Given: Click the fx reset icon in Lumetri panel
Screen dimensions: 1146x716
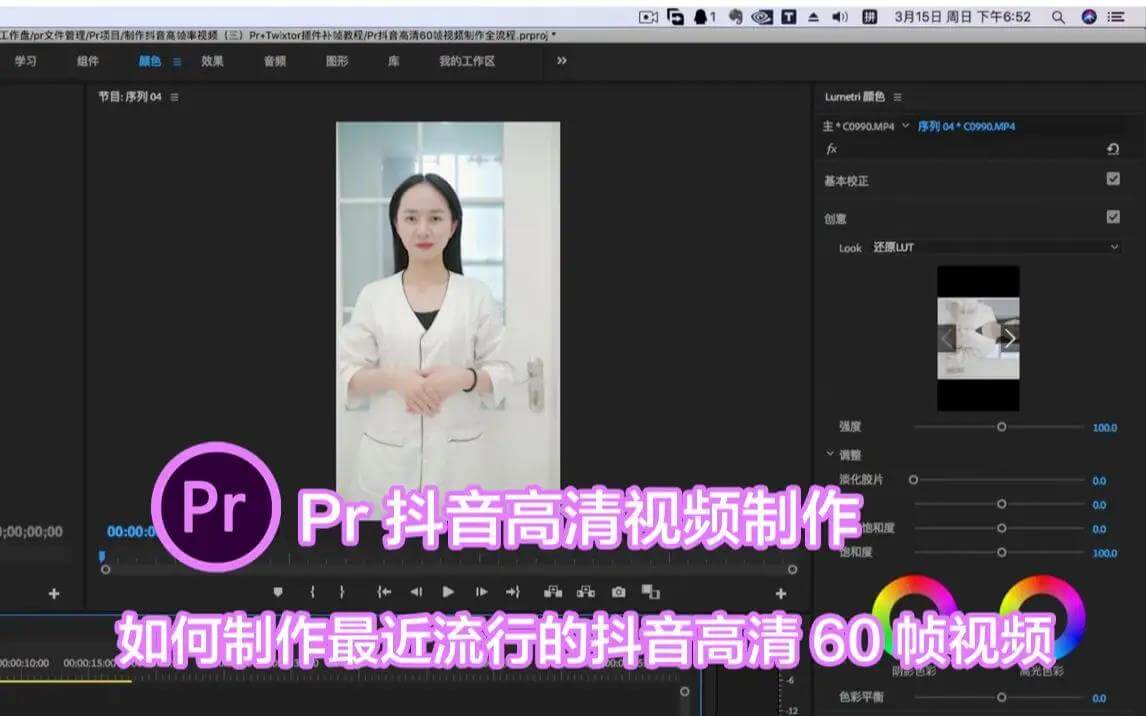Looking at the screenshot, I should point(1112,148).
